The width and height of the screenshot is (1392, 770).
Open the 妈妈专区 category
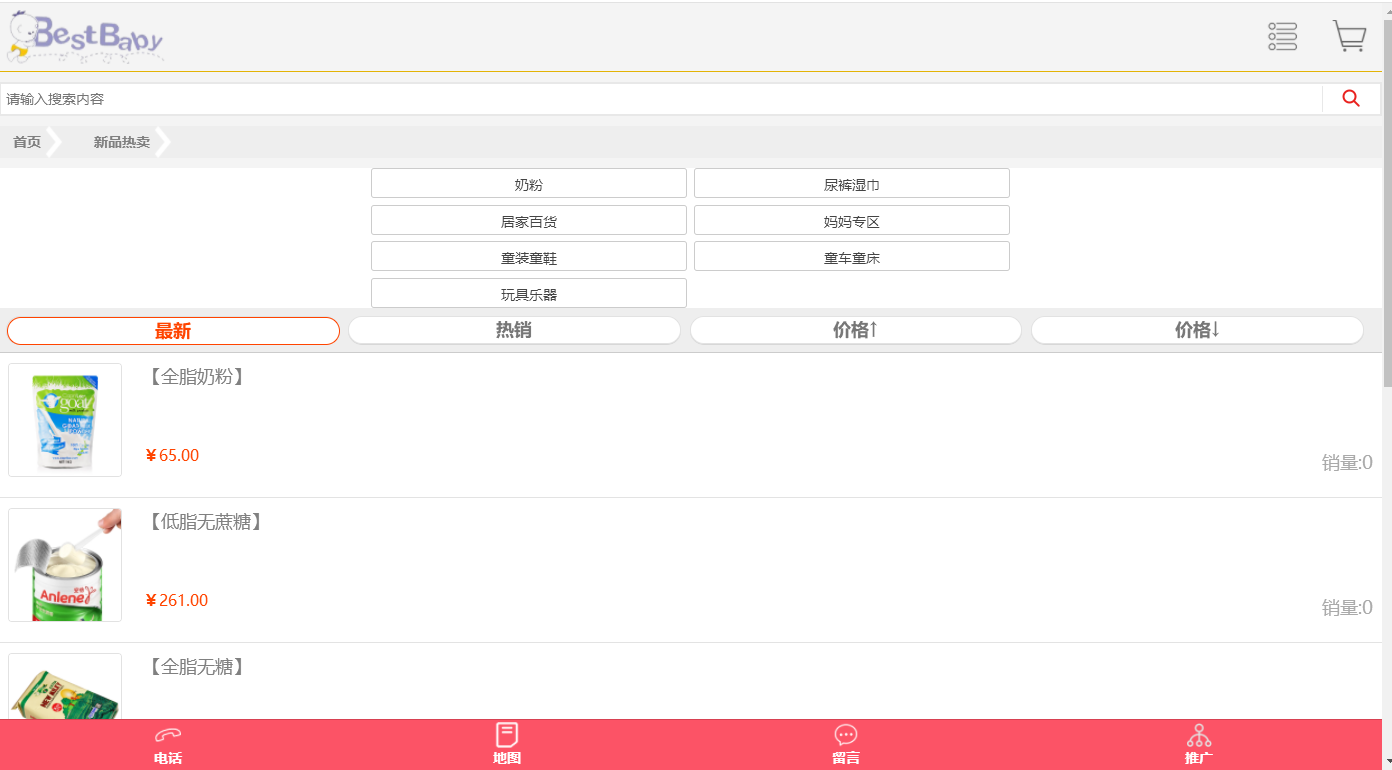[851, 221]
